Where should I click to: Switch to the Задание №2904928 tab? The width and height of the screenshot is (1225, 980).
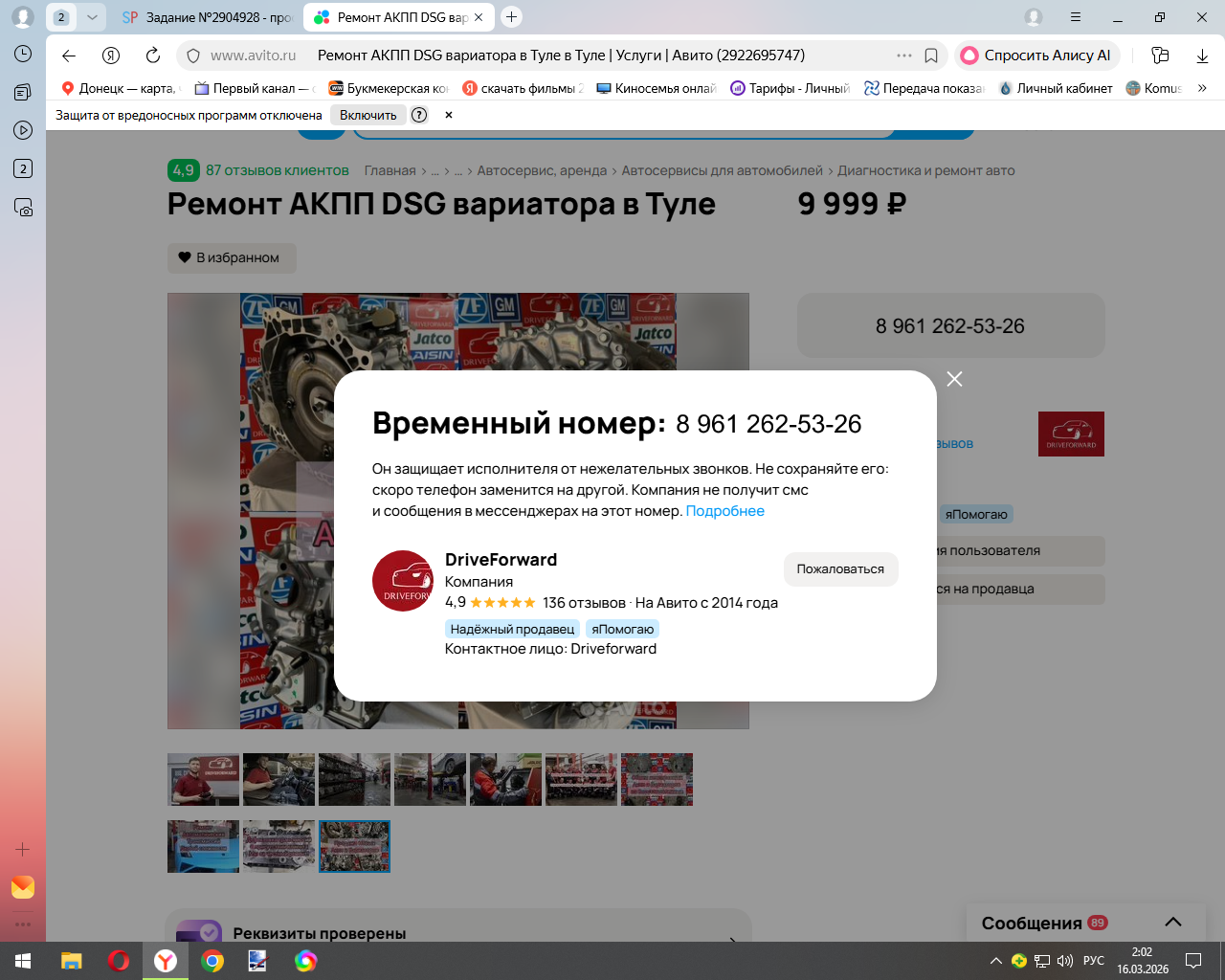coord(206,17)
